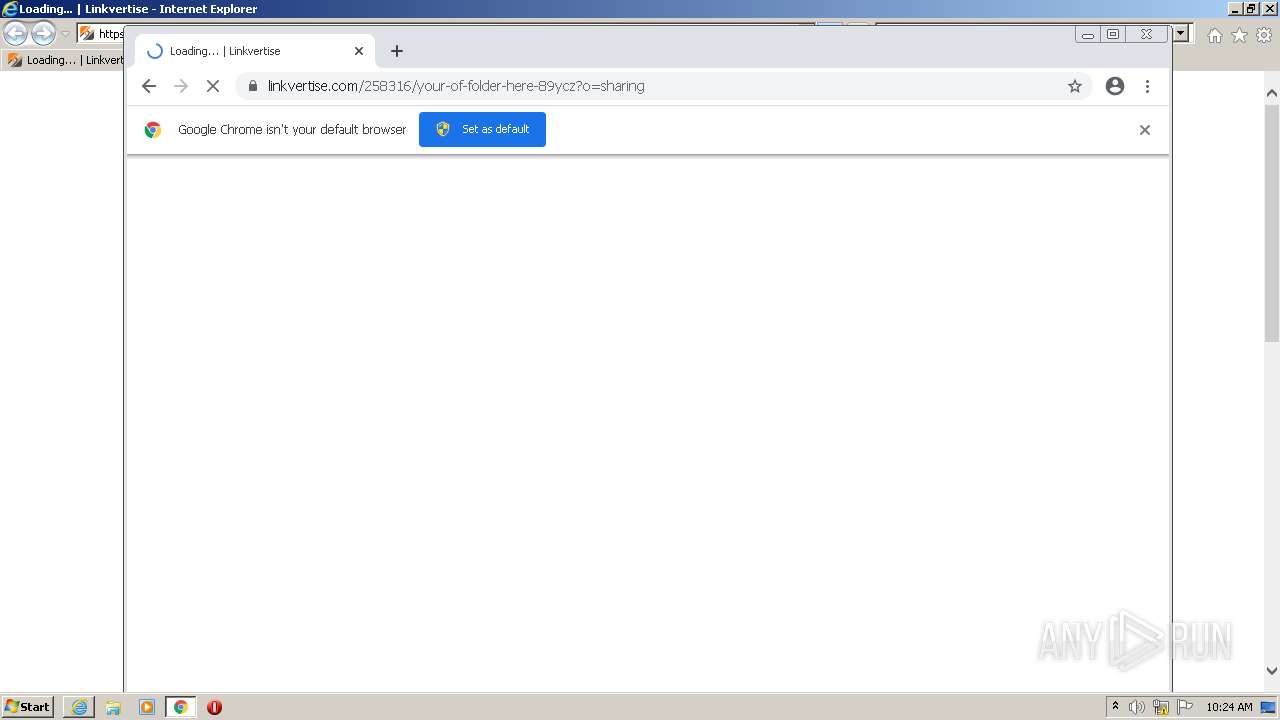The width and height of the screenshot is (1280, 720).
Task: Close the Chrome window
Action: point(1146,34)
